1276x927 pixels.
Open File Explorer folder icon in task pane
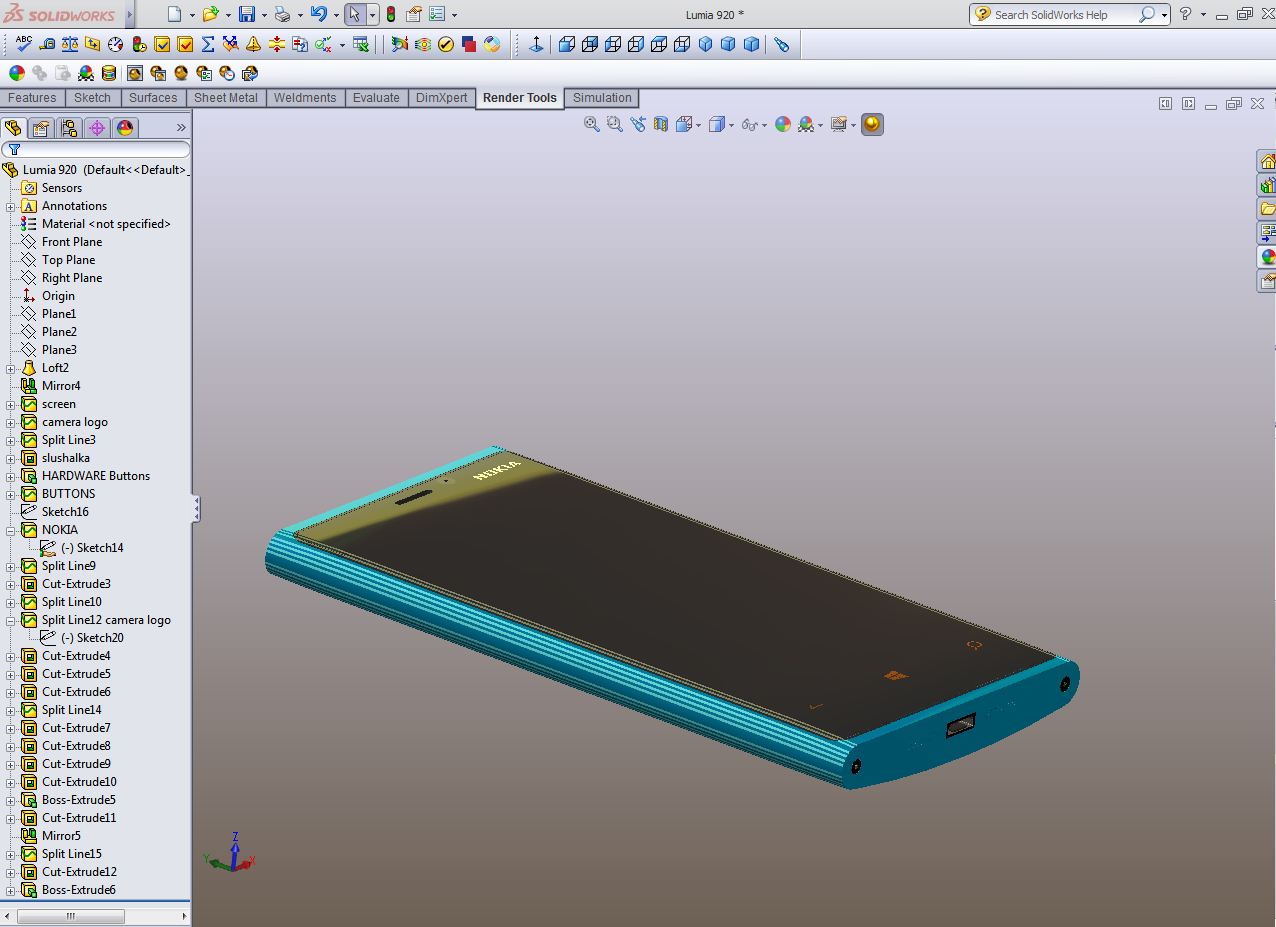click(1267, 209)
